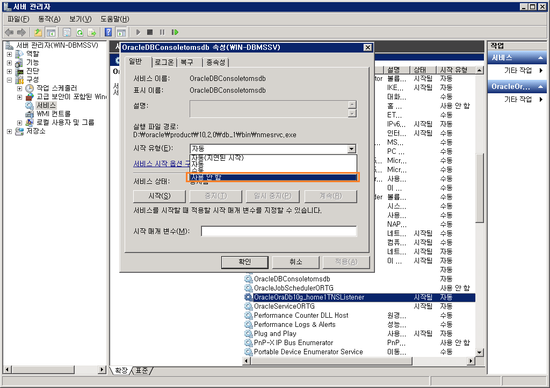Switch to the 복구 tab

click(187, 62)
